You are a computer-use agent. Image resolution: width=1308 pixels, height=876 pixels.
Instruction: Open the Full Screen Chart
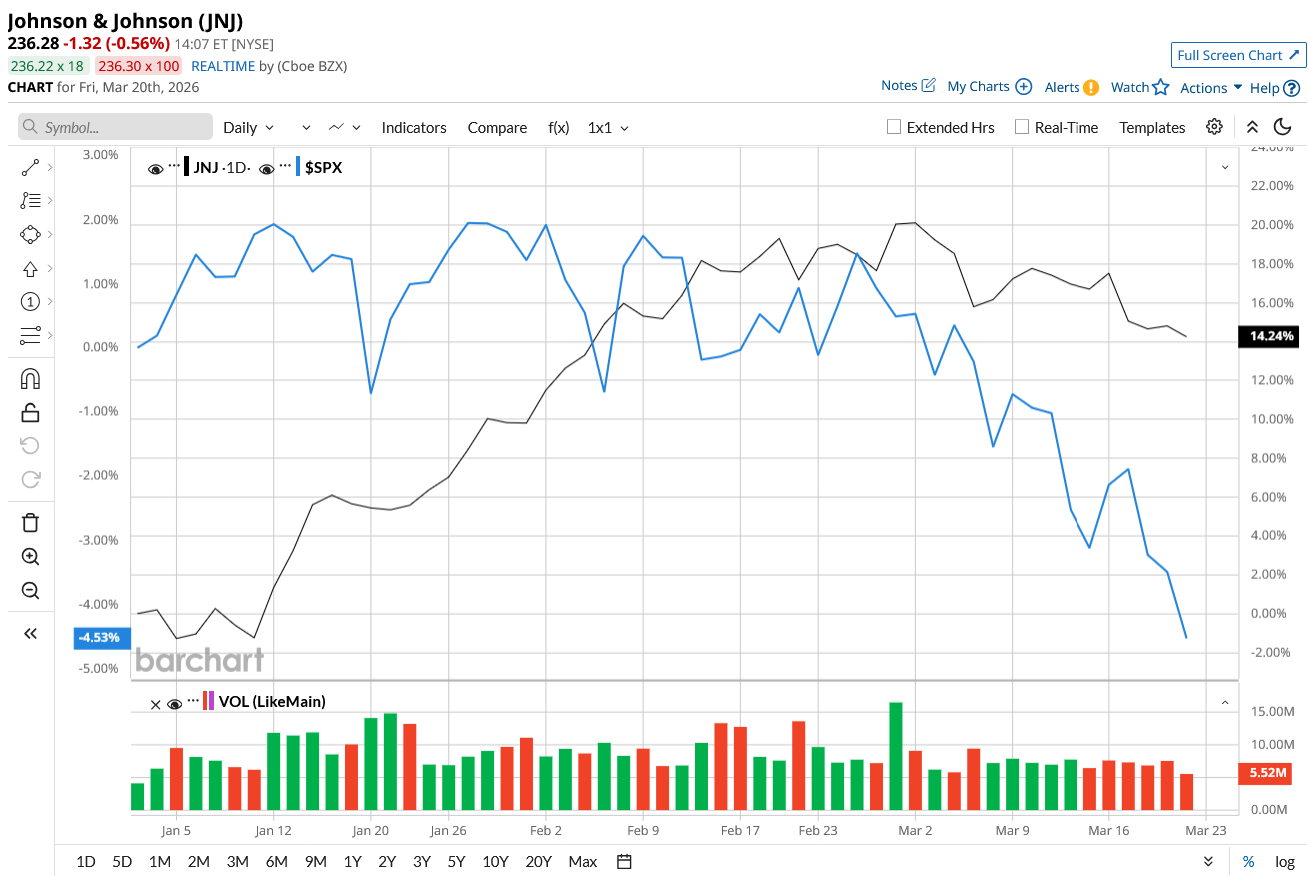[x=1239, y=55]
